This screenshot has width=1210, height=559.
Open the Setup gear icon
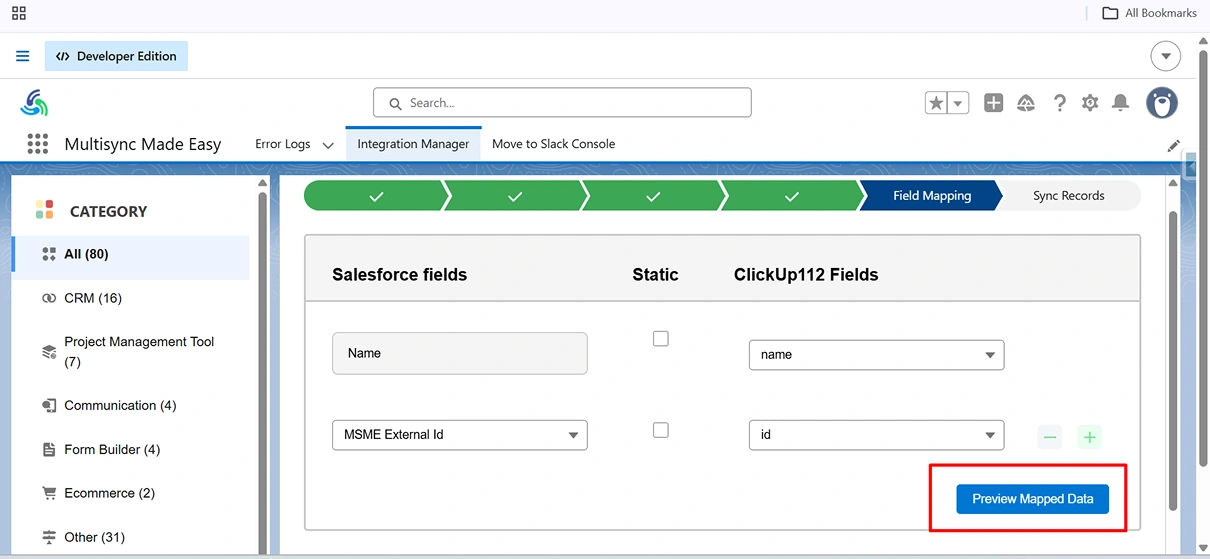click(1090, 103)
